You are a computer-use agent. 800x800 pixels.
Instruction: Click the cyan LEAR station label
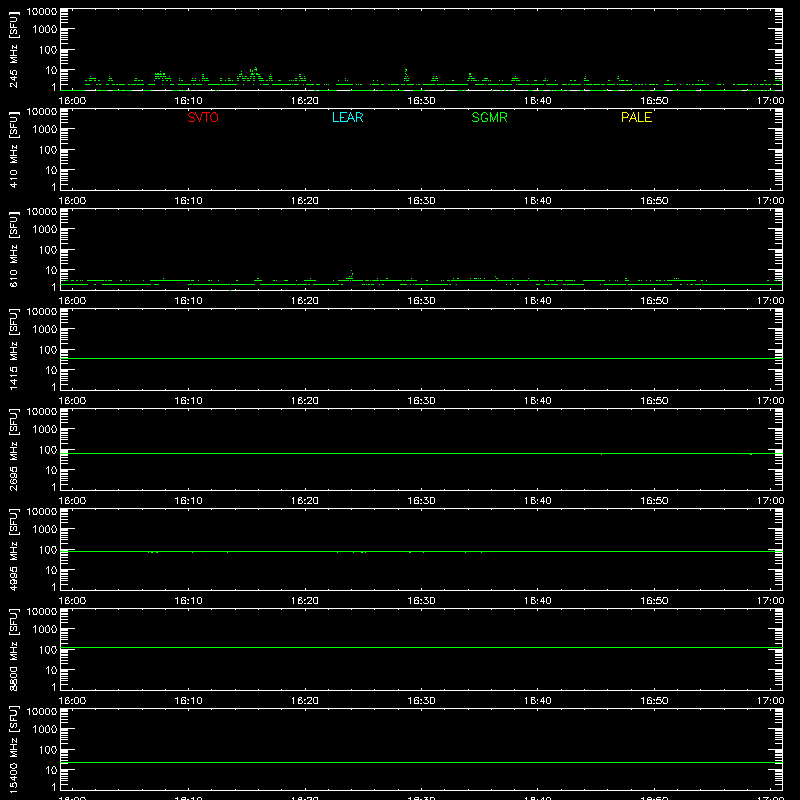click(347, 117)
